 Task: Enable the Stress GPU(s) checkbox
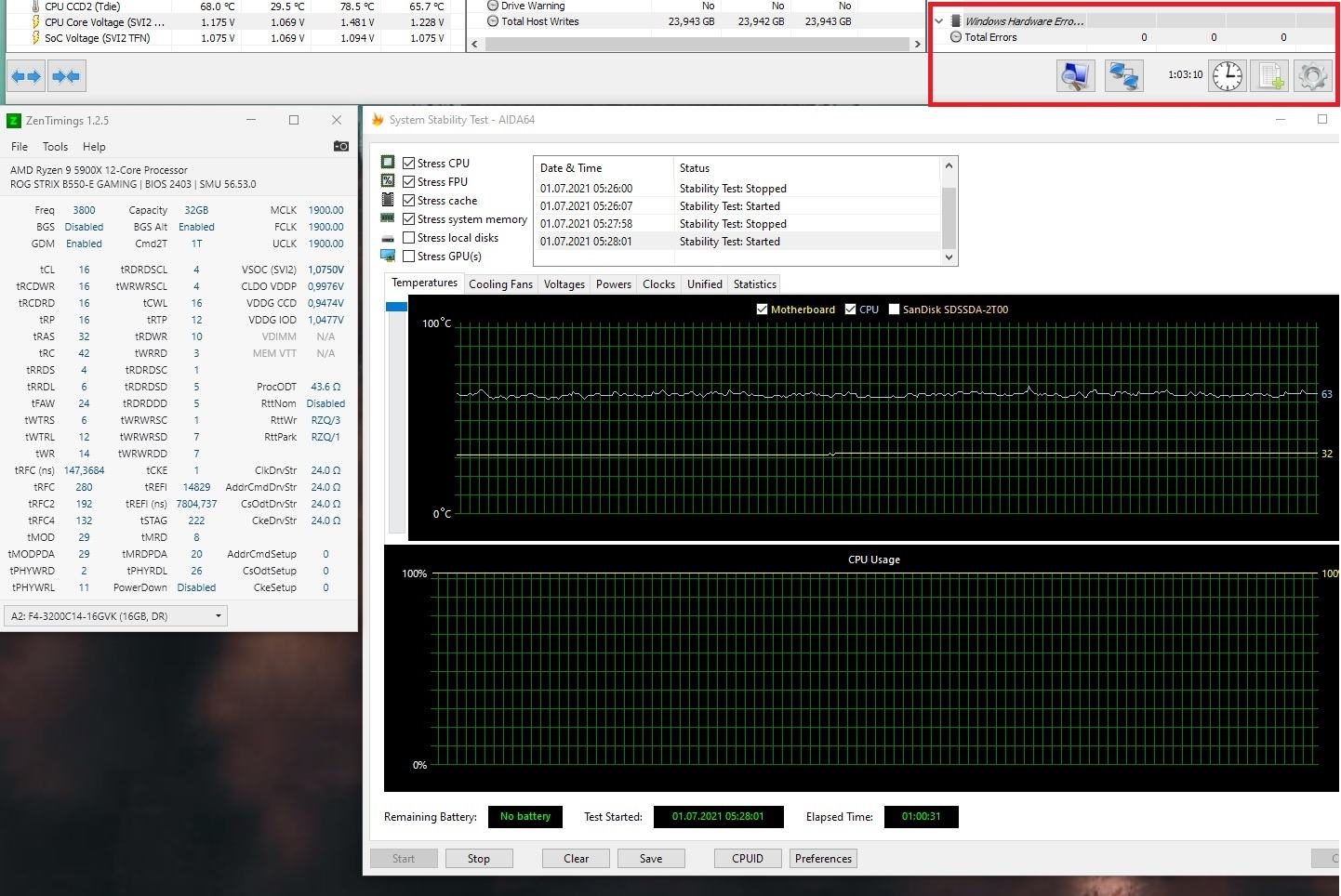pyautogui.click(x=408, y=256)
